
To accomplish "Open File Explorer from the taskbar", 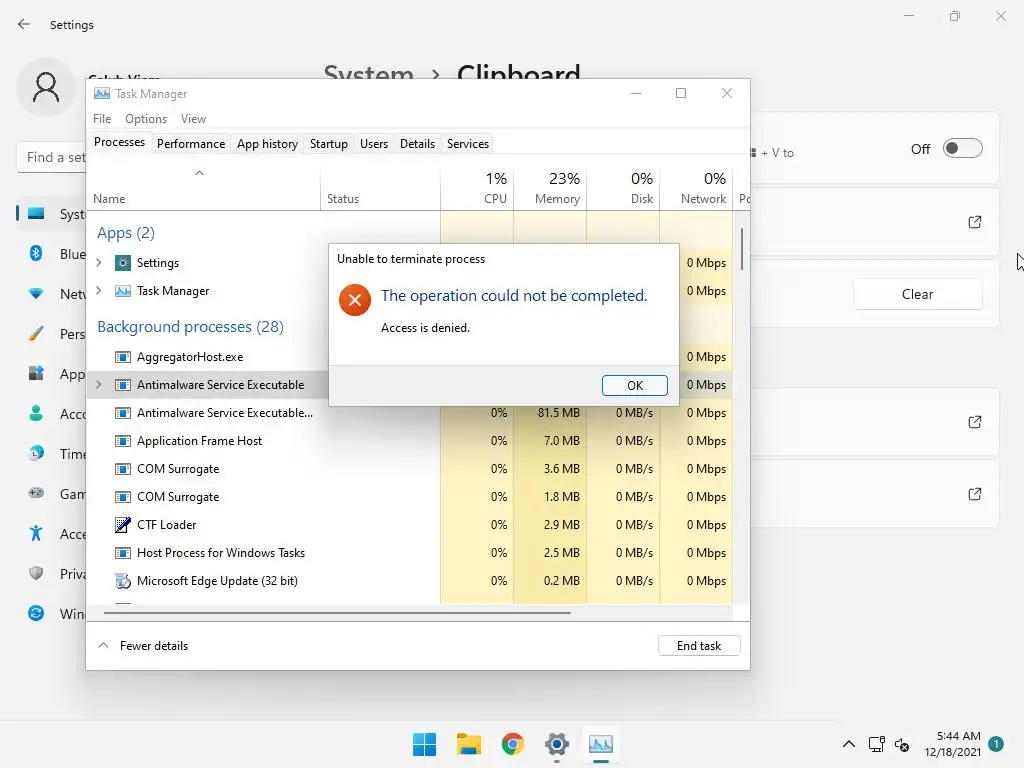I will 468,744.
